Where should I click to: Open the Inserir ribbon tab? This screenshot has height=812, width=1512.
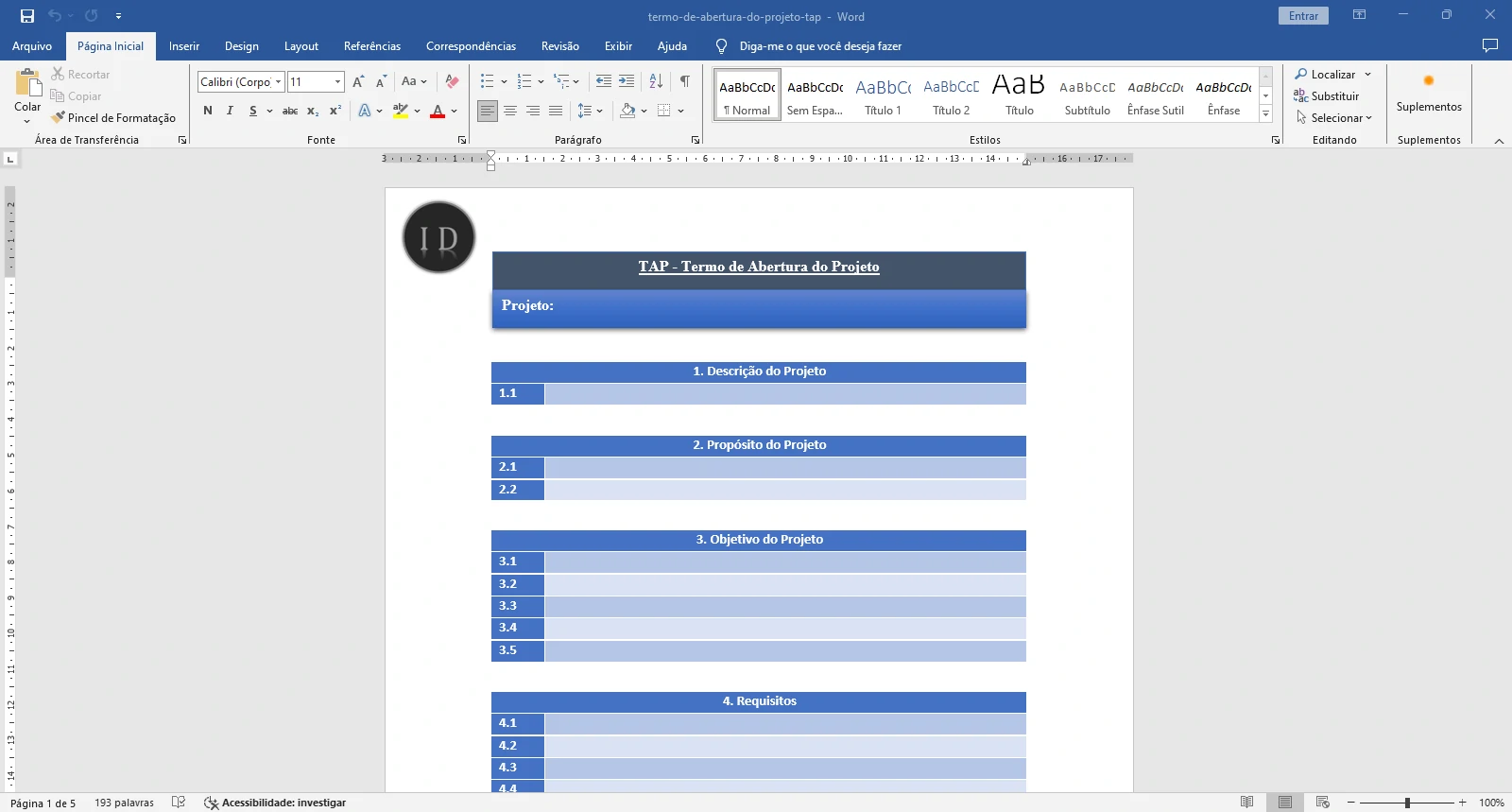[184, 46]
